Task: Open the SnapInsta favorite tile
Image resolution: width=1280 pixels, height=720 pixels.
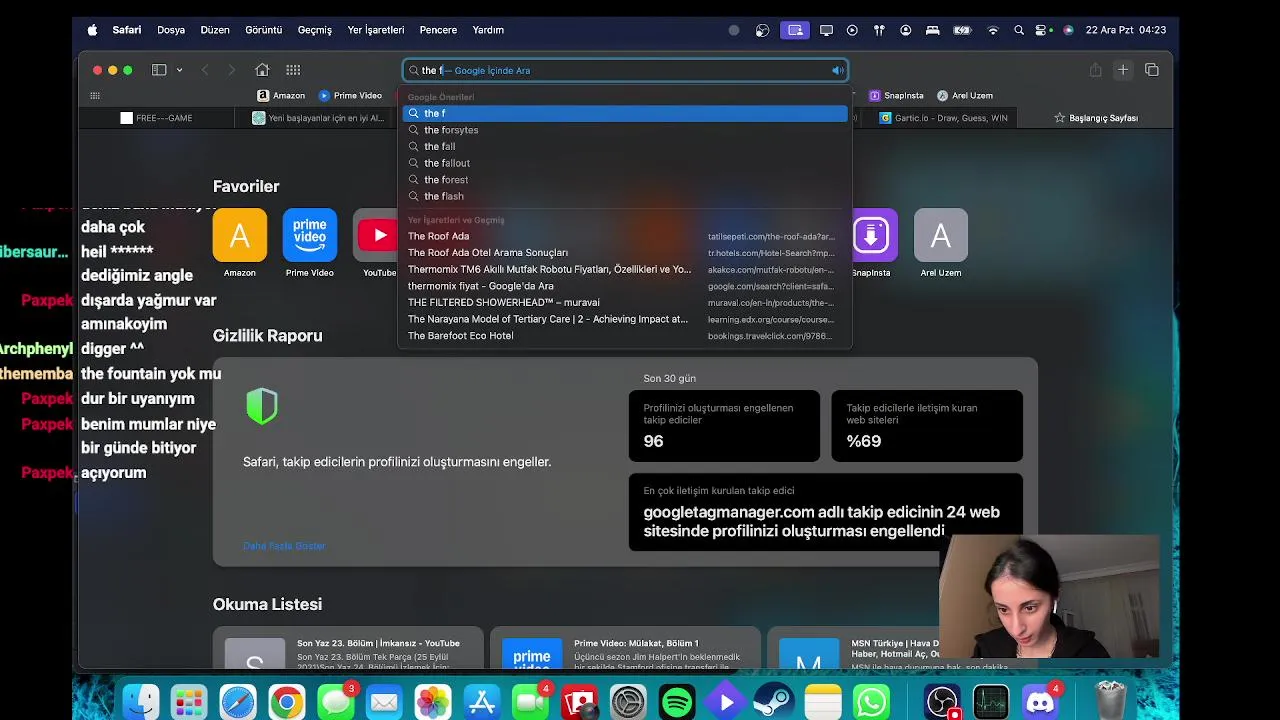Action: point(871,236)
